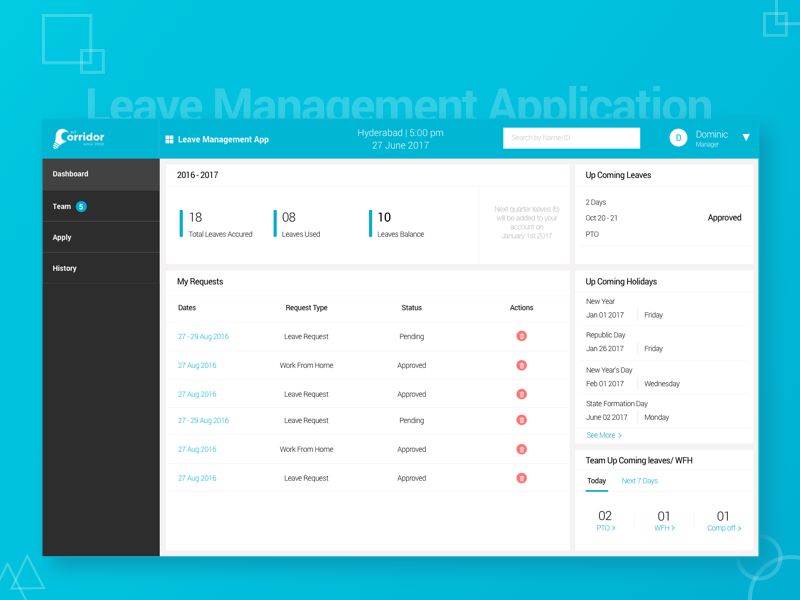Open the user menu dropdown arrow next to Dominic
This screenshot has width=800, height=600.
tap(746, 137)
